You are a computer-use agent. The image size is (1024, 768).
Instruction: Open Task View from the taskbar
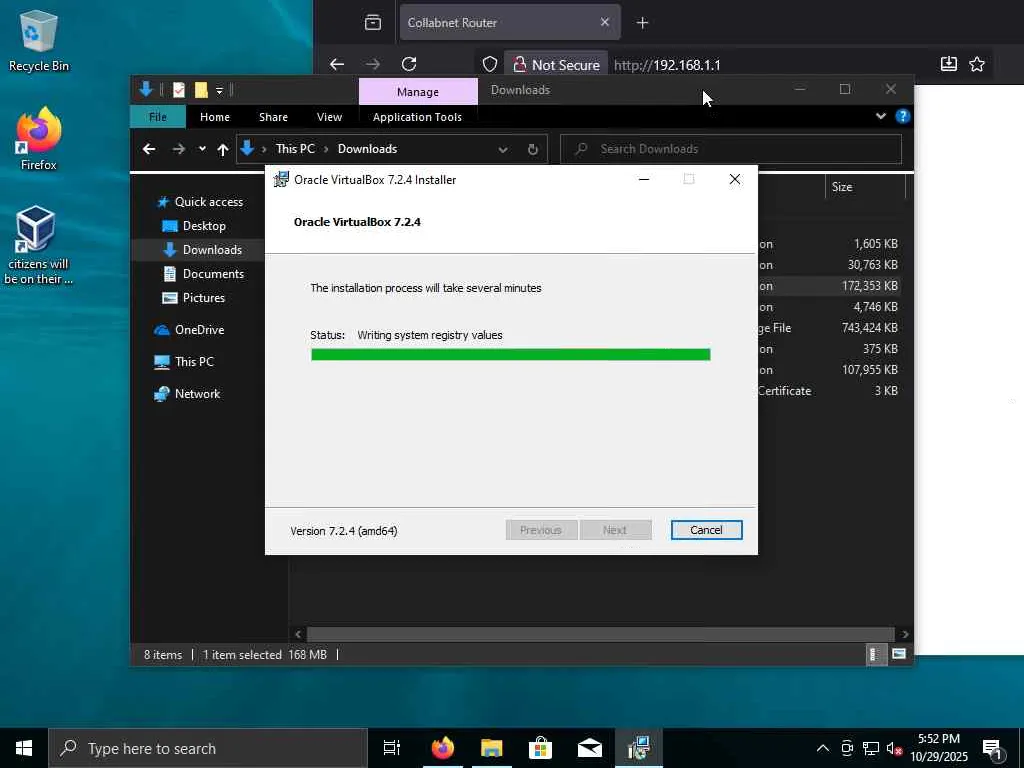[391, 748]
